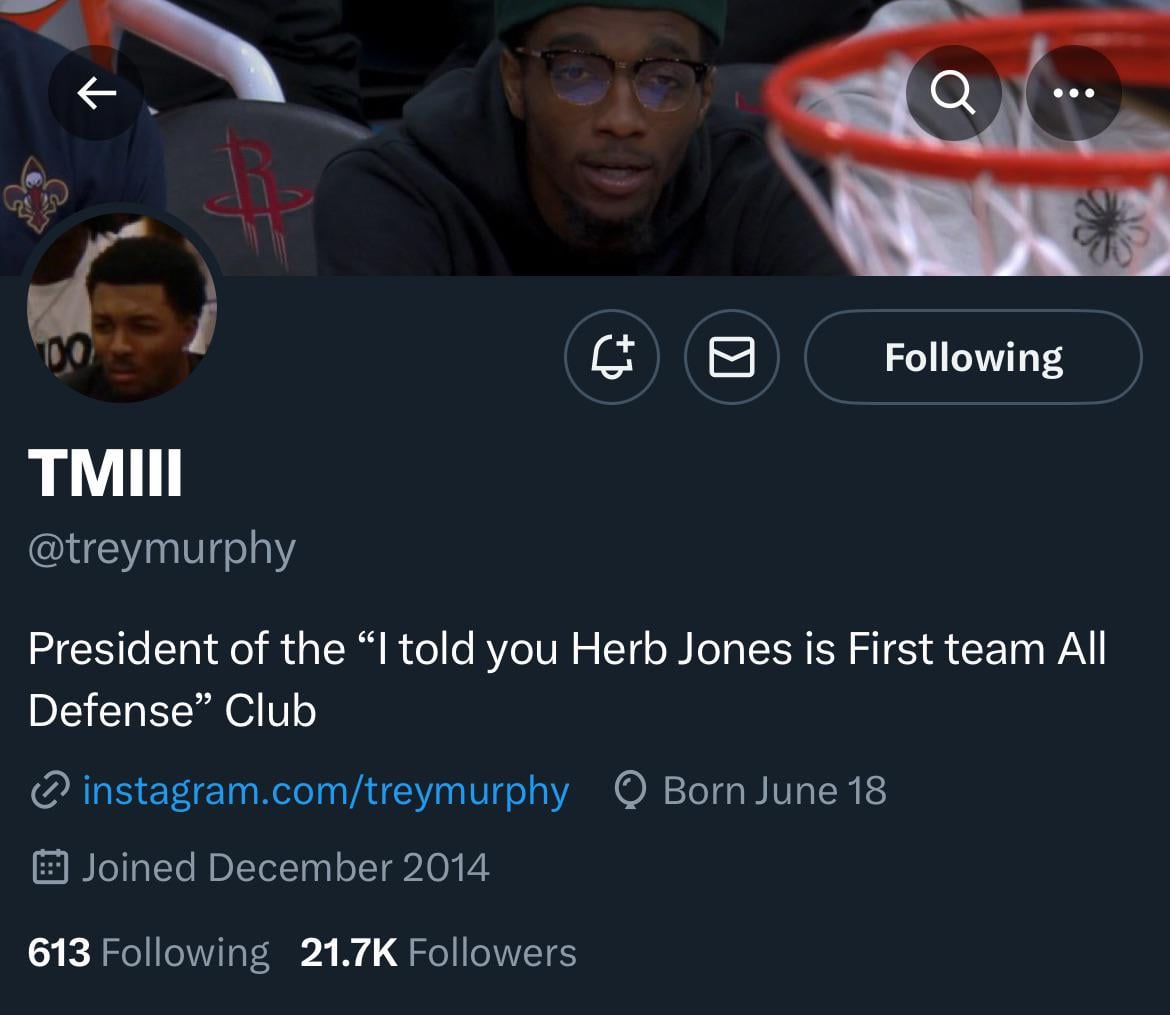Go back using the arrow icon
This screenshot has width=1170, height=1015.
point(96,93)
